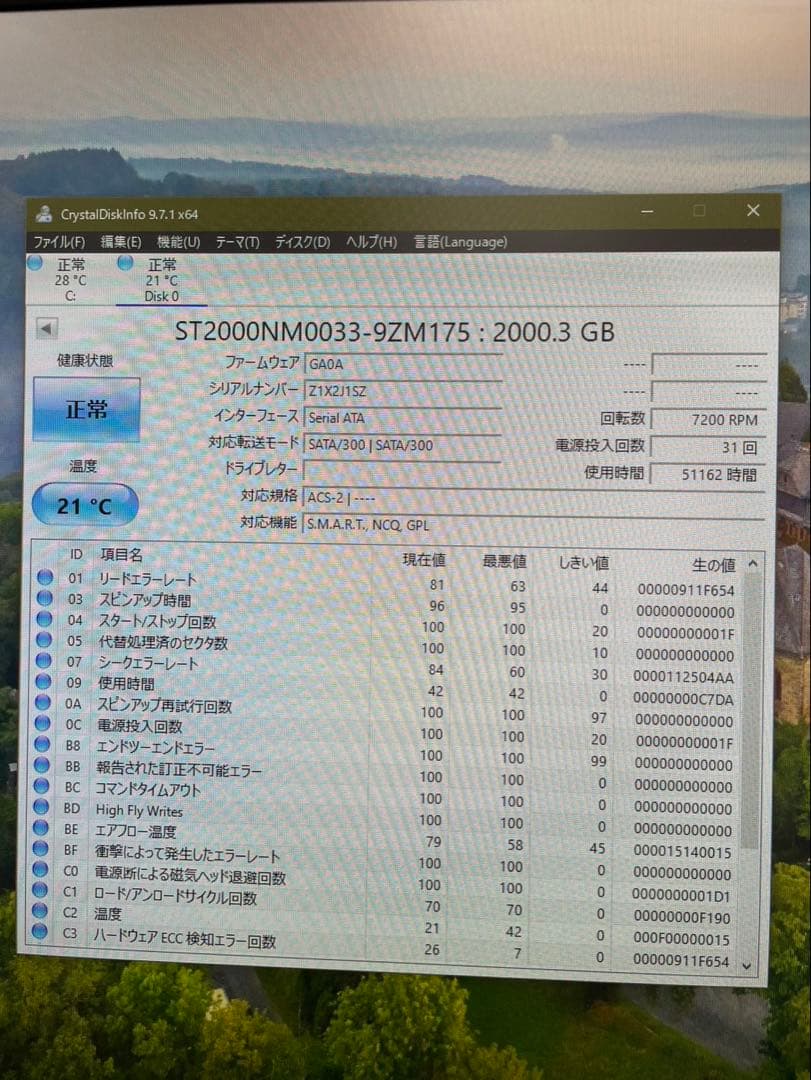
Task: Click status orb for ID BD High Fly Writes
Action: click(x=41, y=807)
